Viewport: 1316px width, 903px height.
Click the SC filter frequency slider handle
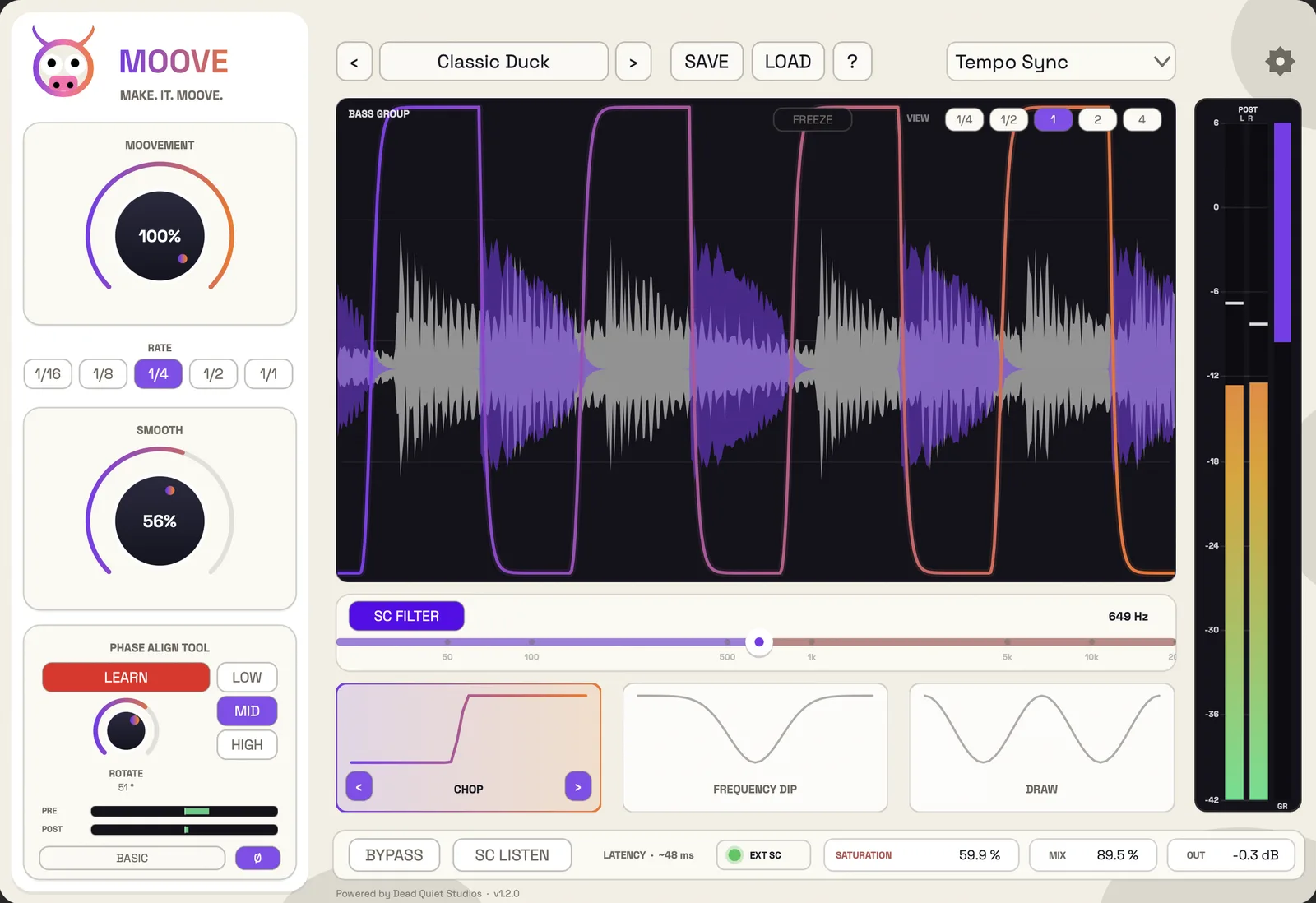[759, 642]
